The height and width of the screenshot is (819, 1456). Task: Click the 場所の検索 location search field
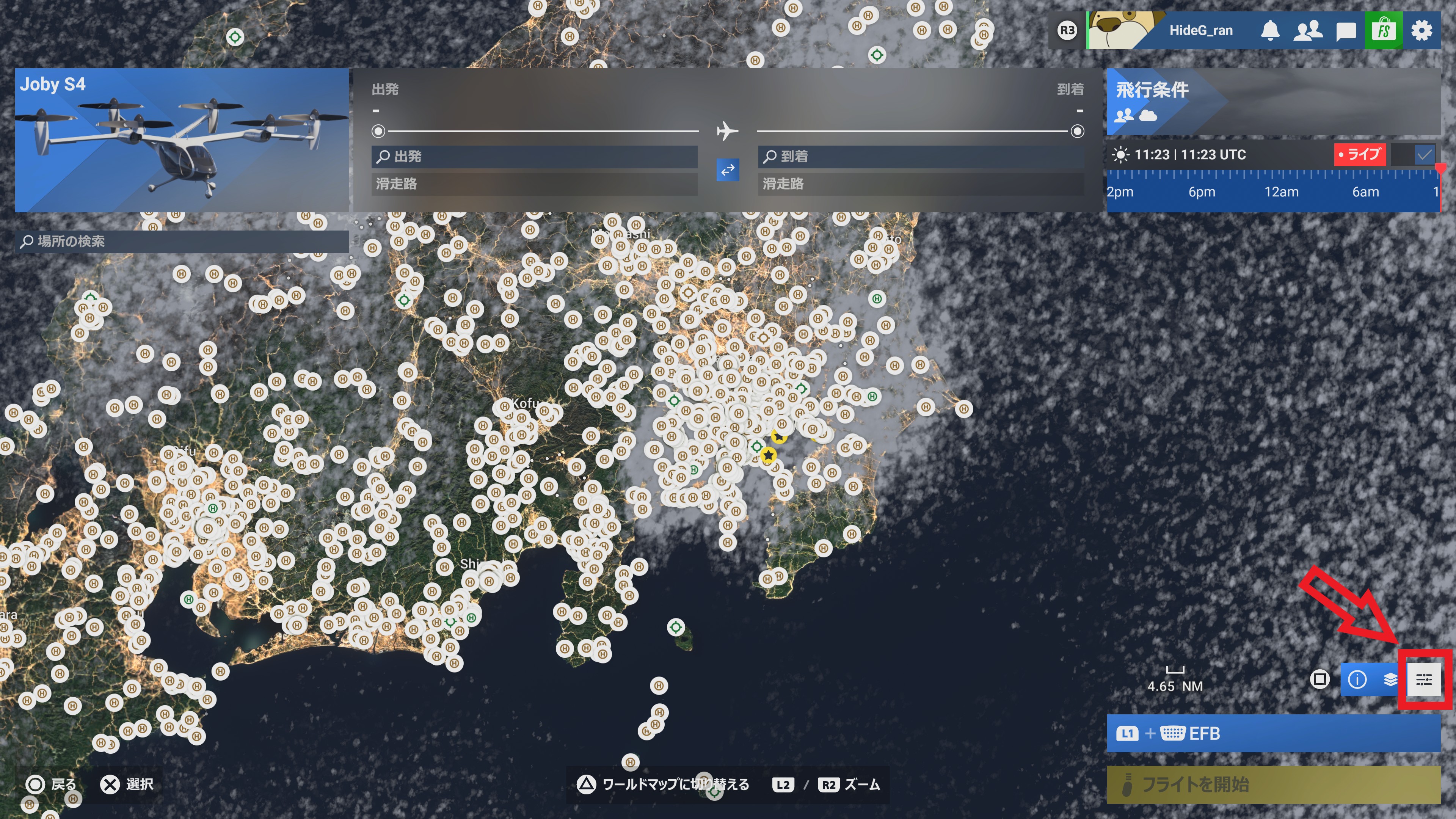coord(182,242)
